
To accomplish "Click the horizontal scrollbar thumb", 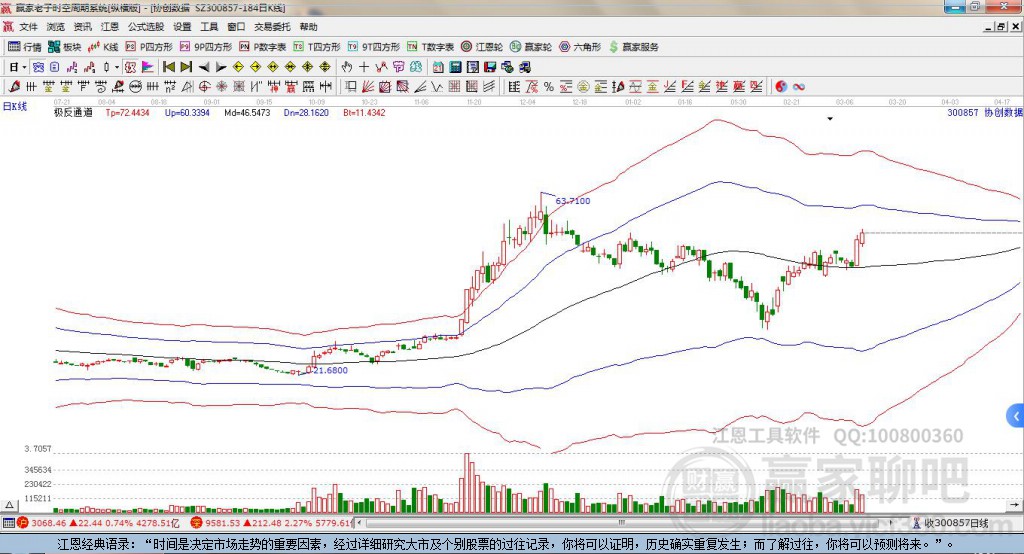I will (622, 523).
